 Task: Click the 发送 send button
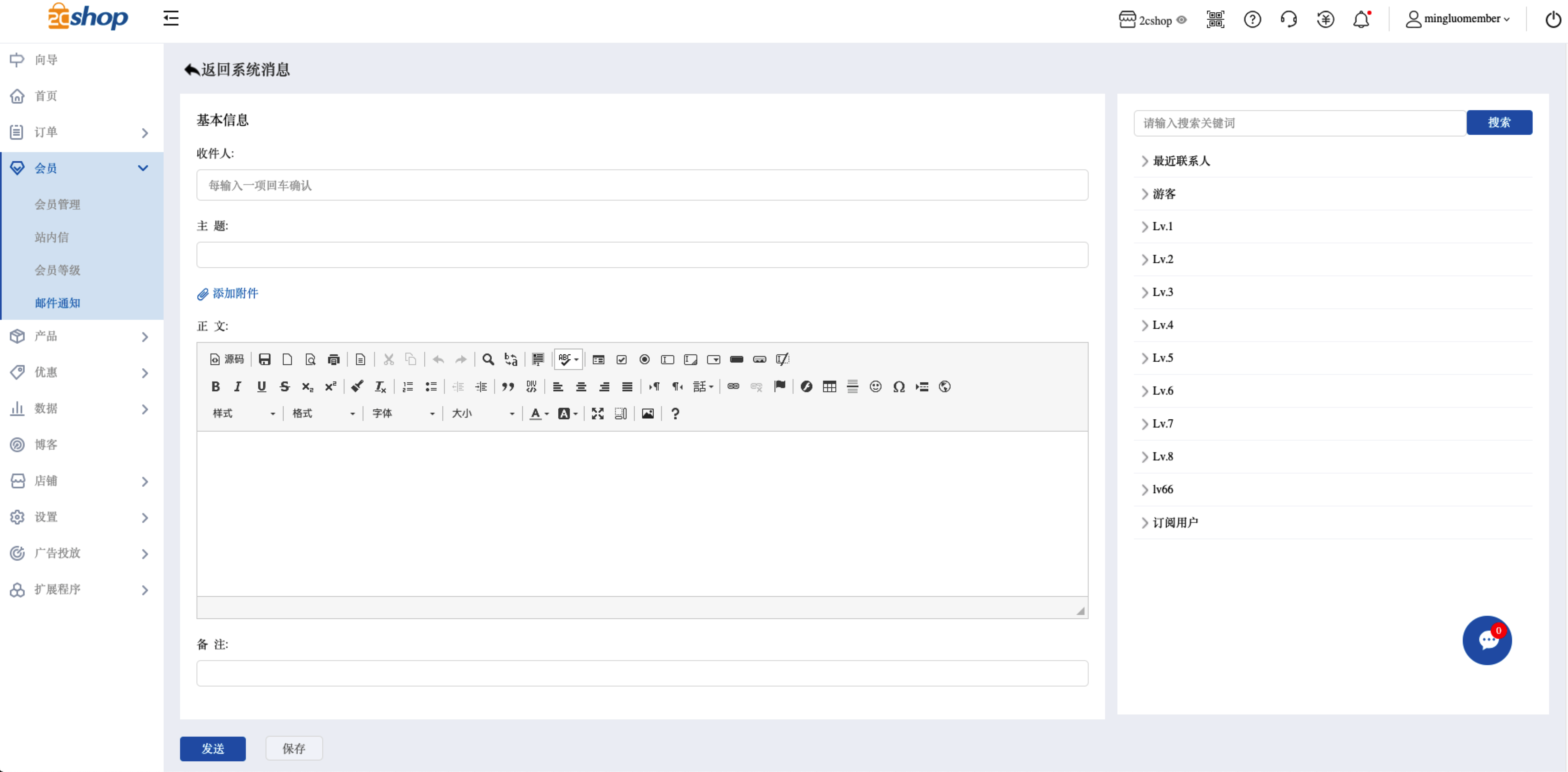tap(213, 748)
